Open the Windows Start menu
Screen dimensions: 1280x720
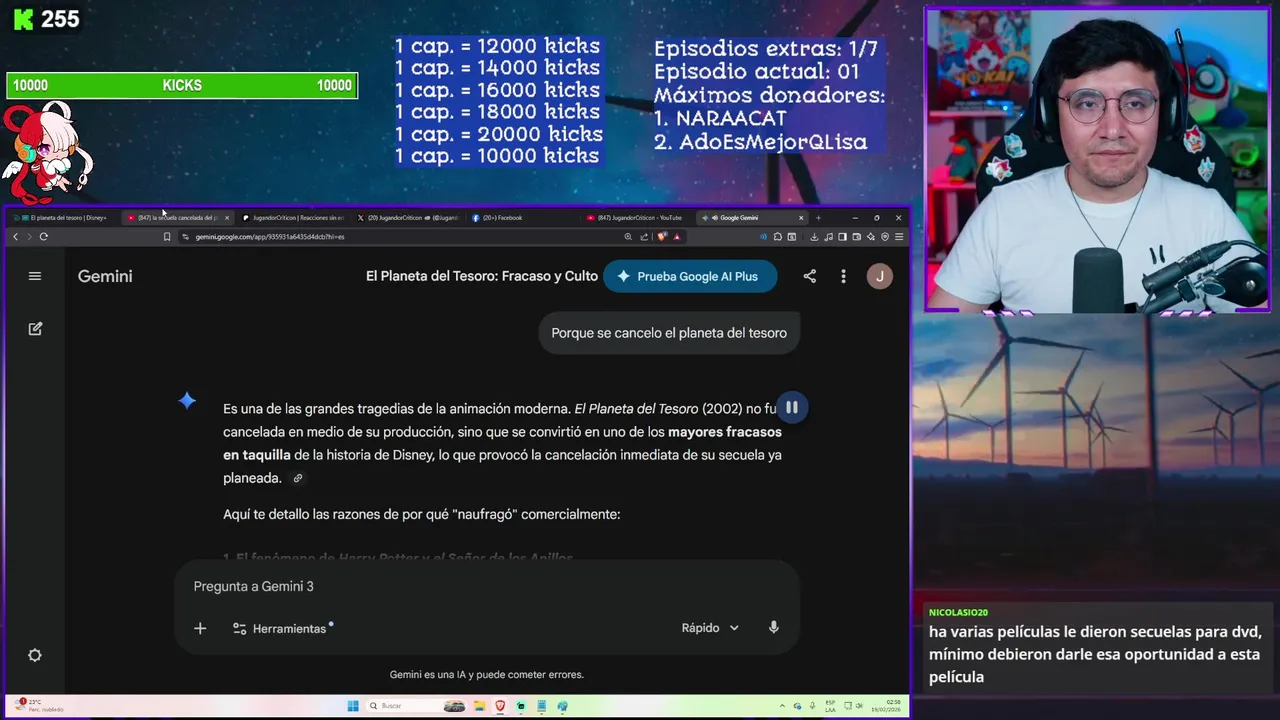click(353, 706)
